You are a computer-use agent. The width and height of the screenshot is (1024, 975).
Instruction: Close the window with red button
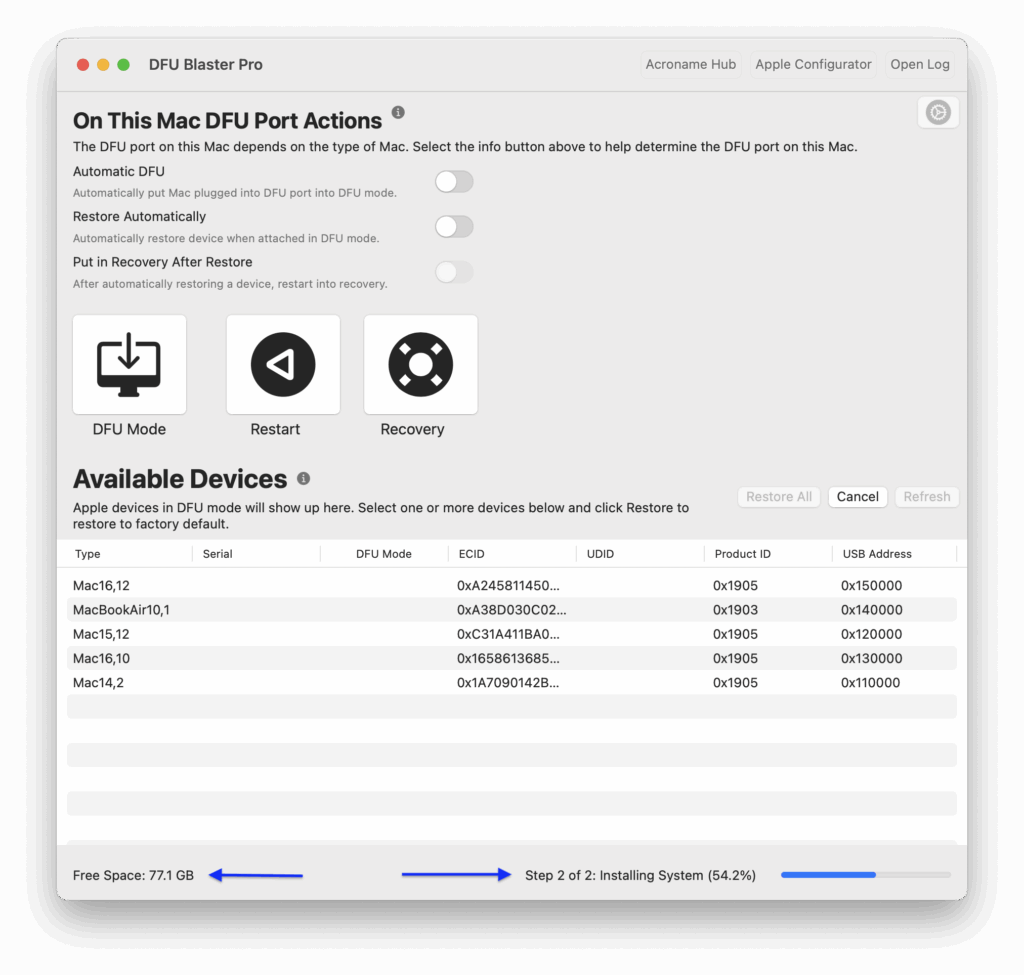tap(83, 65)
